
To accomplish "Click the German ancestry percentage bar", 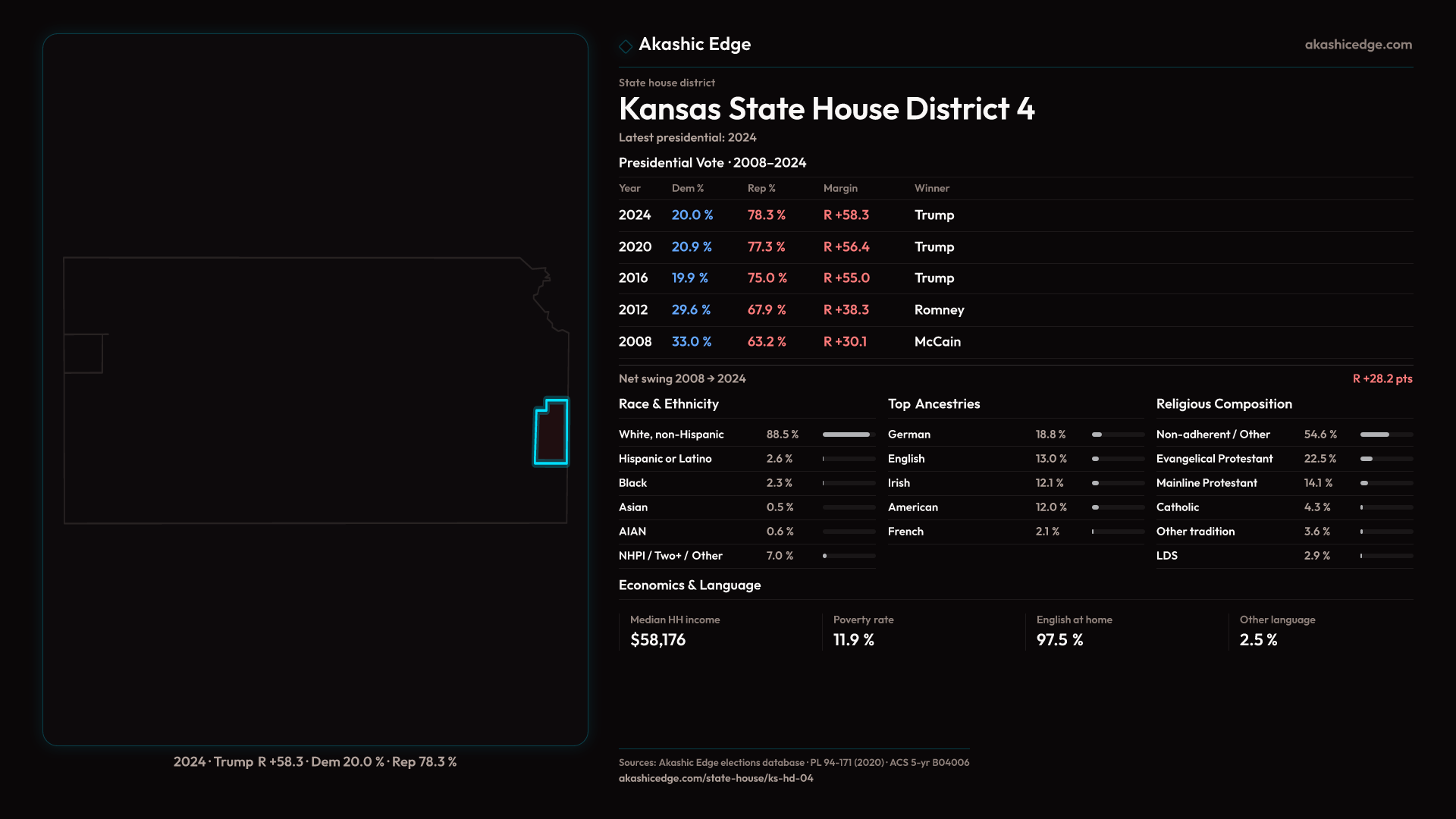I will pyautogui.click(x=1117, y=435).
